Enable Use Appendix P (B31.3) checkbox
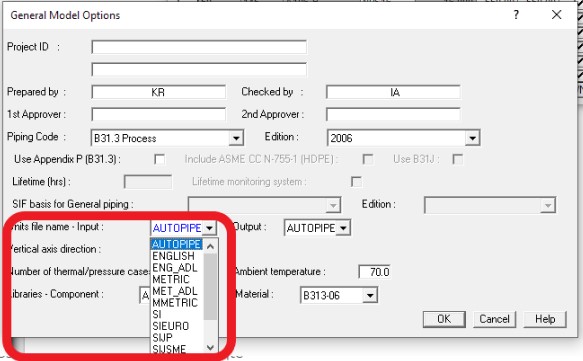 tap(160, 159)
